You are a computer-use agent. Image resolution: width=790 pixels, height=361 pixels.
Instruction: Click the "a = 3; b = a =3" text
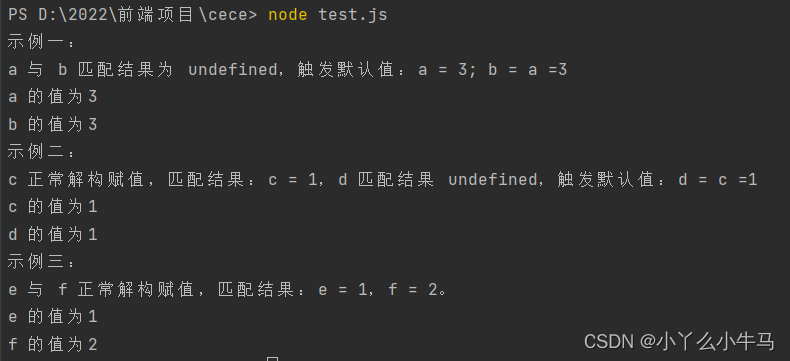[493, 69]
